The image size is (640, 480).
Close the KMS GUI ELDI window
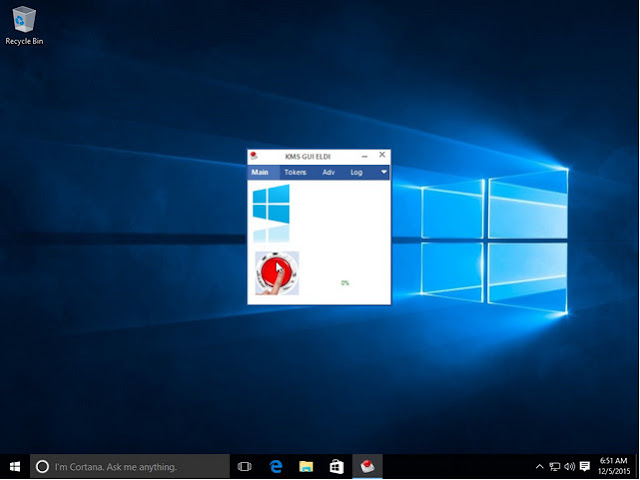point(382,155)
